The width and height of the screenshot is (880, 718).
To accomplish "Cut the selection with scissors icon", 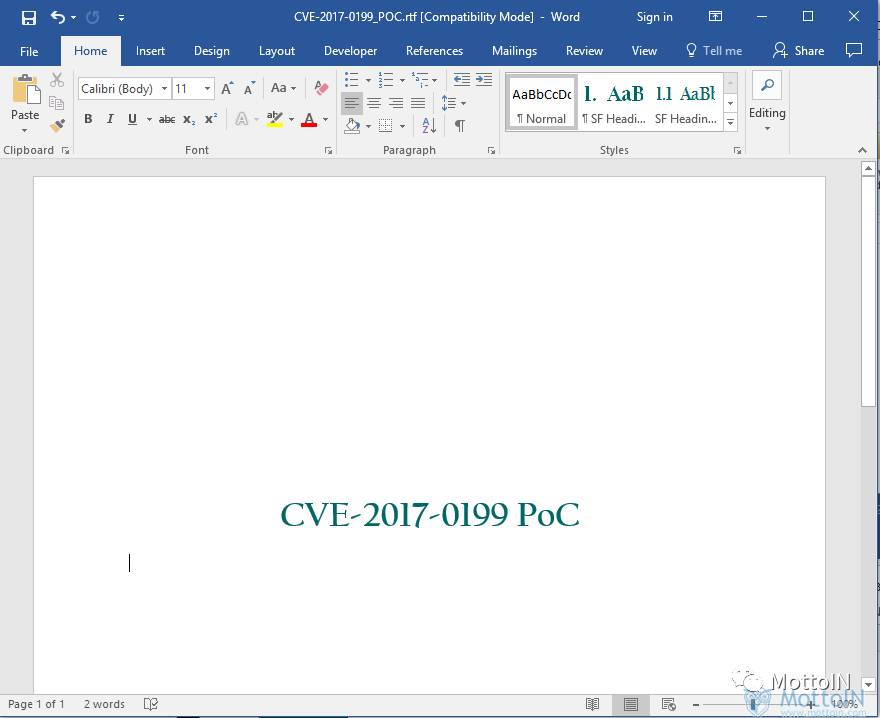I will point(57,80).
